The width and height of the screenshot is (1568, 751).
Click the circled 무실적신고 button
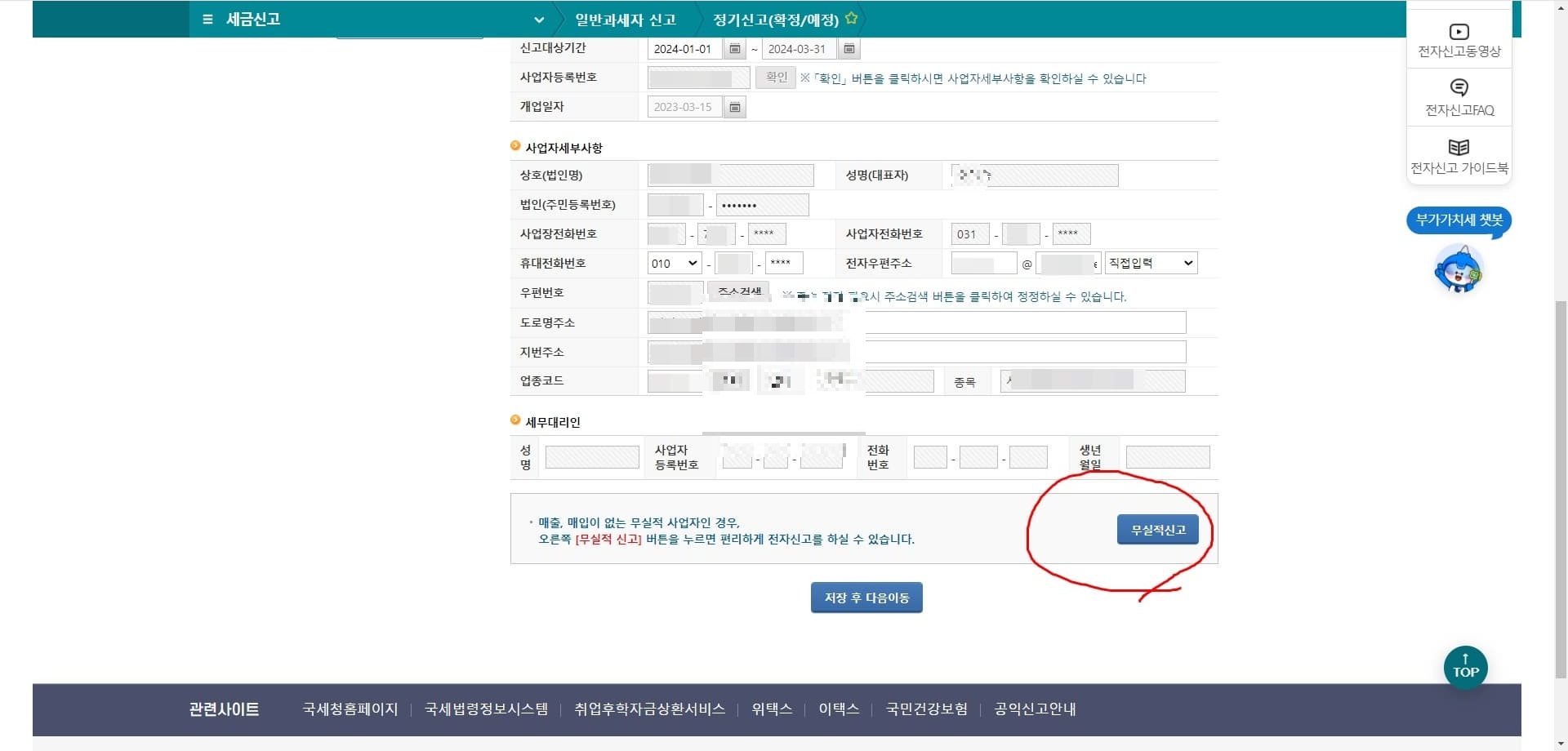click(x=1157, y=529)
